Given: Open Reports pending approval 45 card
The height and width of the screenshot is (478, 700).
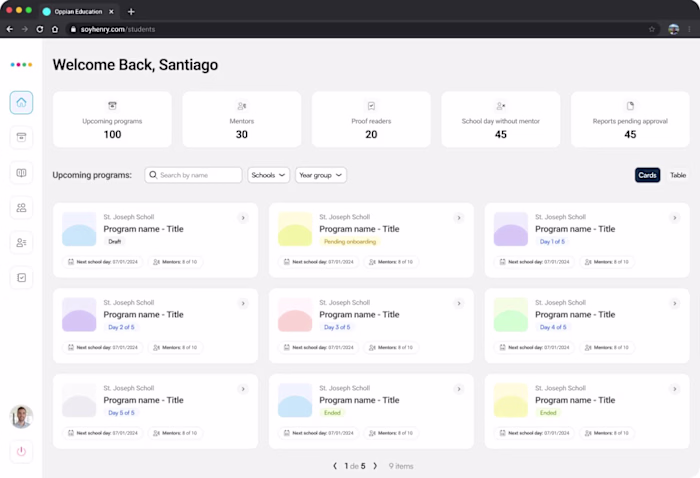Looking at the screenshot, I should pos(630,119).
